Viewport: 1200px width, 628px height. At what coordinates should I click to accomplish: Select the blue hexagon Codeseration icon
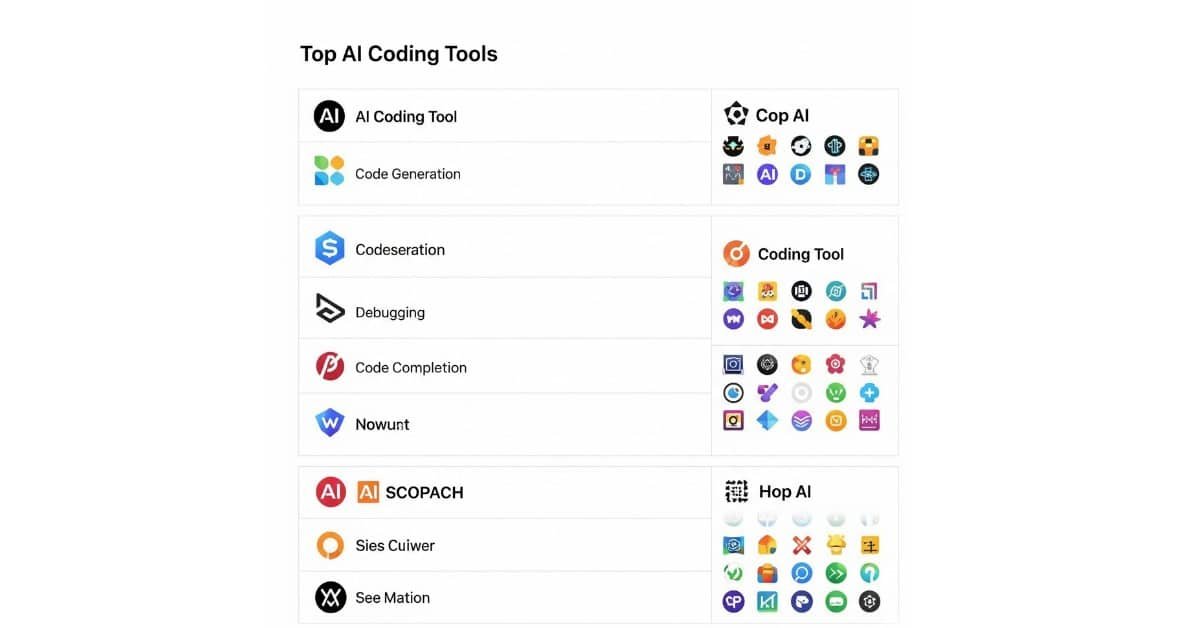click(329, 248)
